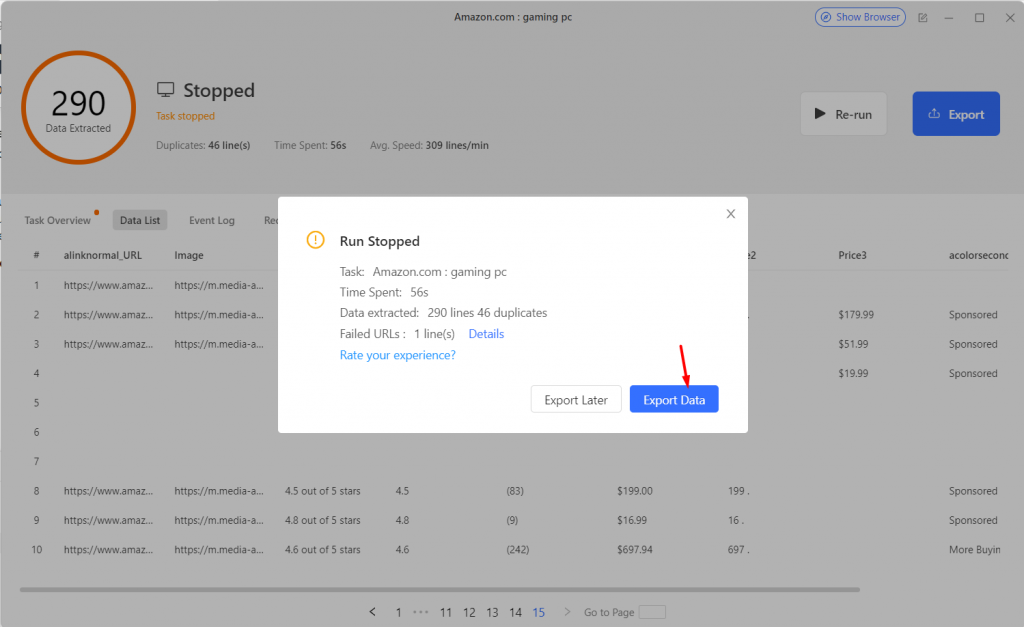Click the $19.99 price cell
This screenshot has height=627, width=1024.
point(853,374)
